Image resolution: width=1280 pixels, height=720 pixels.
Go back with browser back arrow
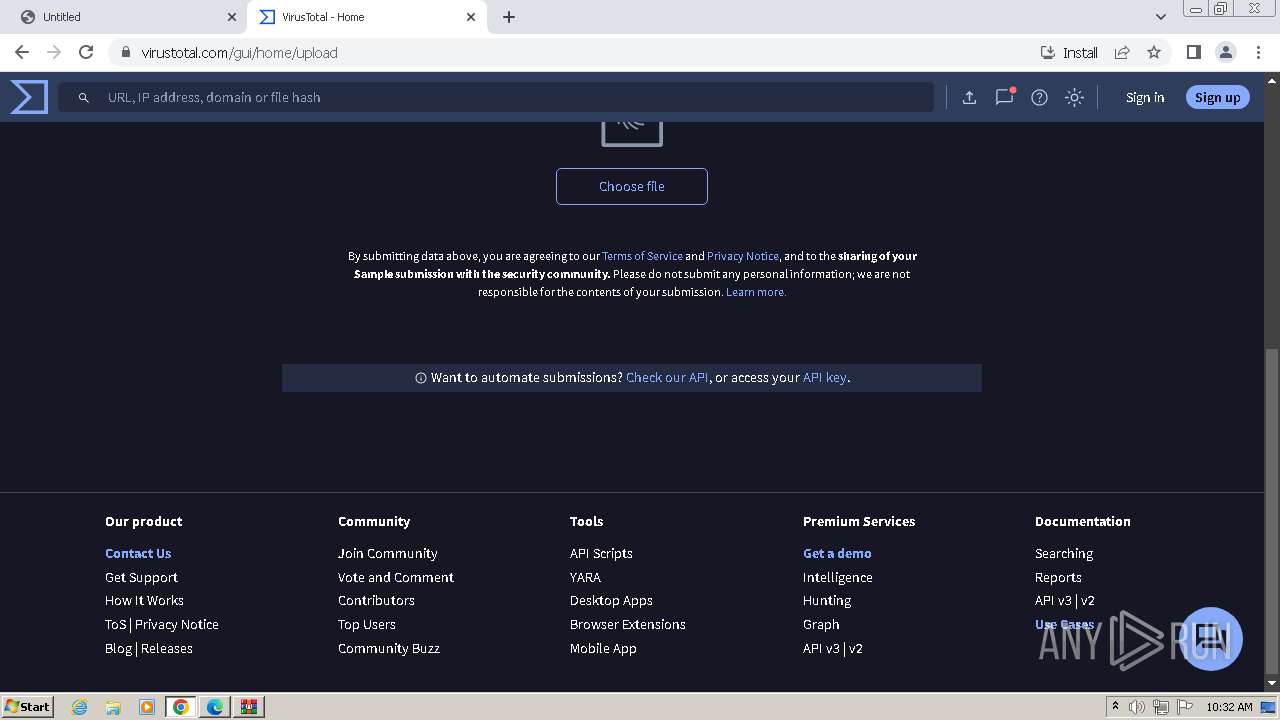pos(22,52)
